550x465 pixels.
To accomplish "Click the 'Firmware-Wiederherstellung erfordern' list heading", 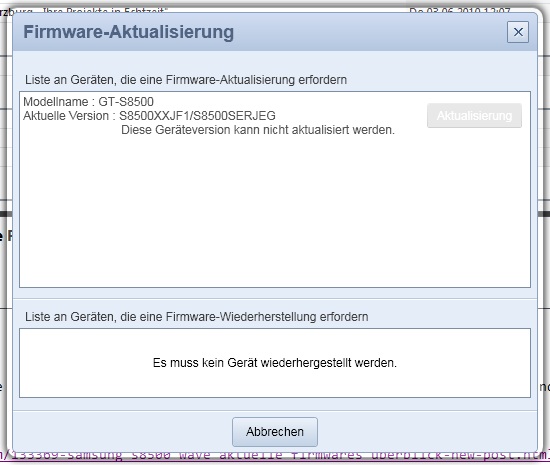I will coord(196,317).
